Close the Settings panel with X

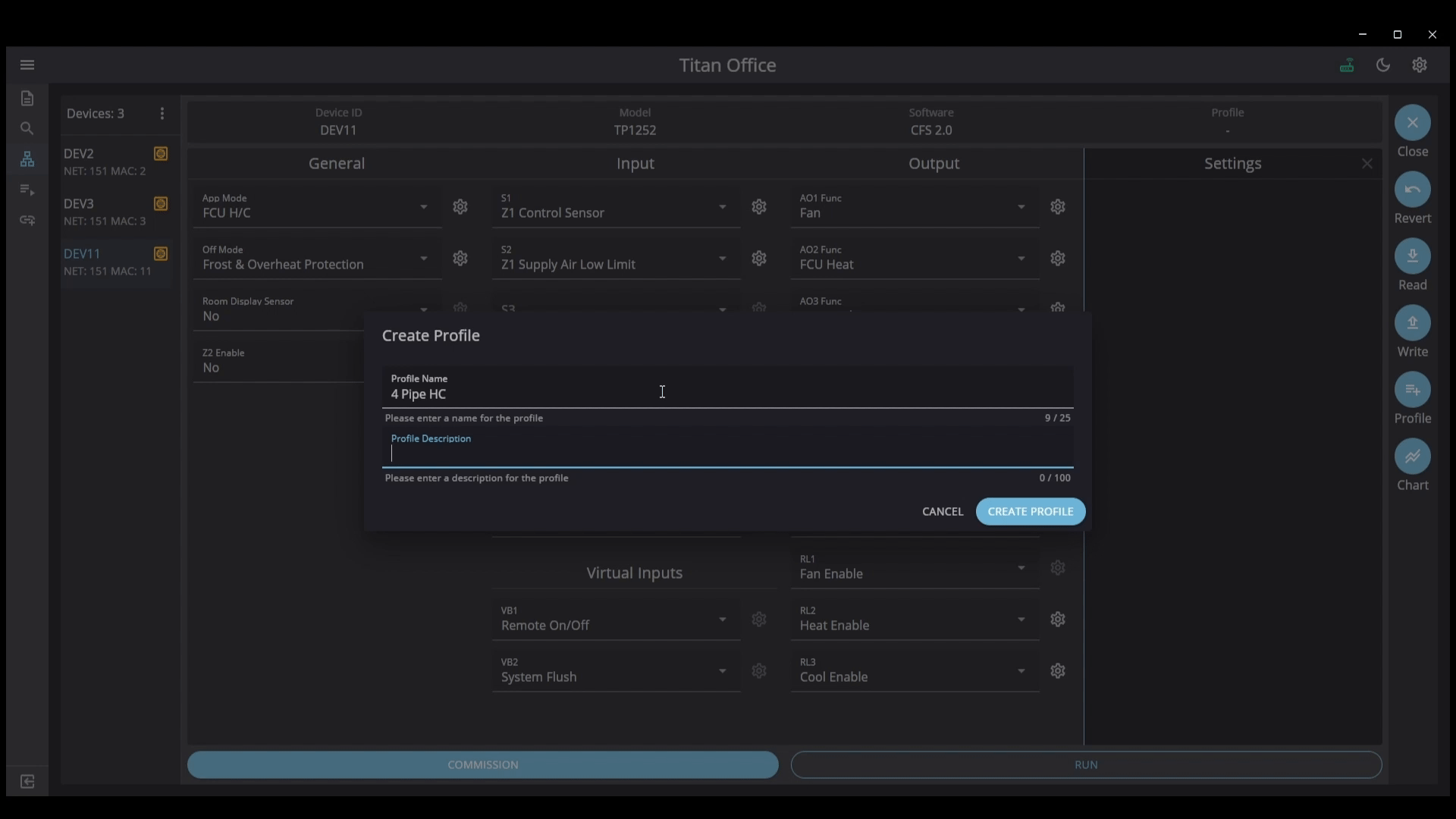[x=1367, y=164]
